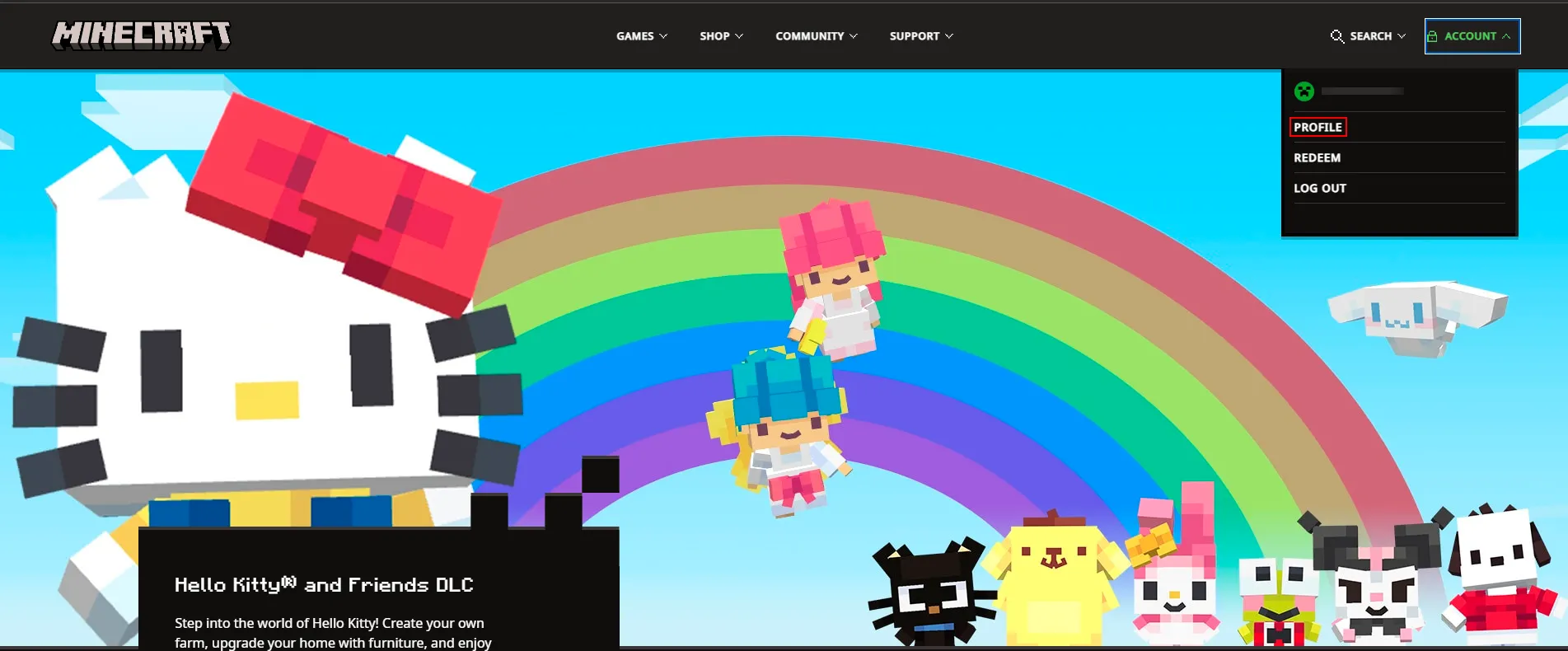Click the green creeper avatar icon
This screenshot has width=1568, height=651.
[1304, 91]
